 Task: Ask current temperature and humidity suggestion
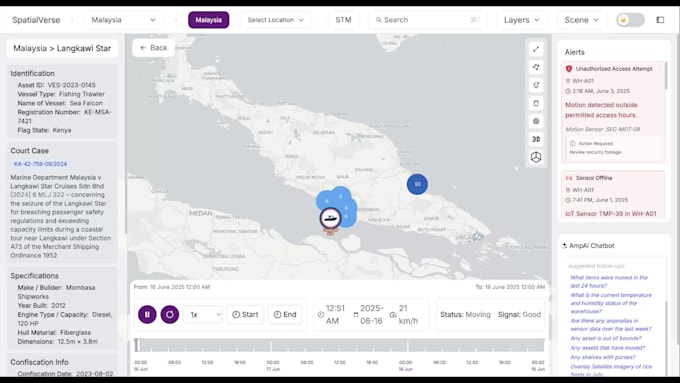(611, 303)
